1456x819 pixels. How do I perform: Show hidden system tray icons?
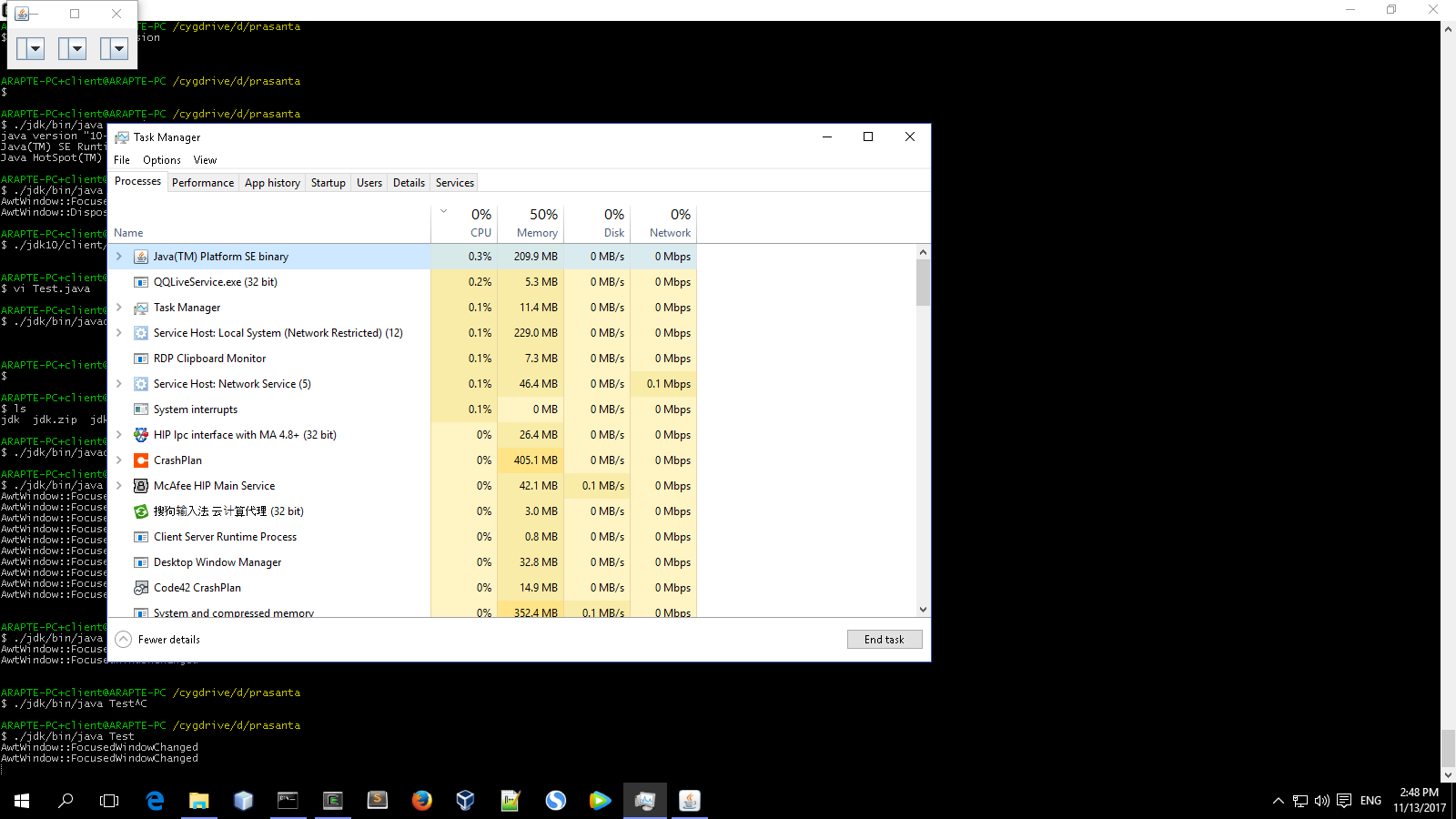tap(1279, 801)
